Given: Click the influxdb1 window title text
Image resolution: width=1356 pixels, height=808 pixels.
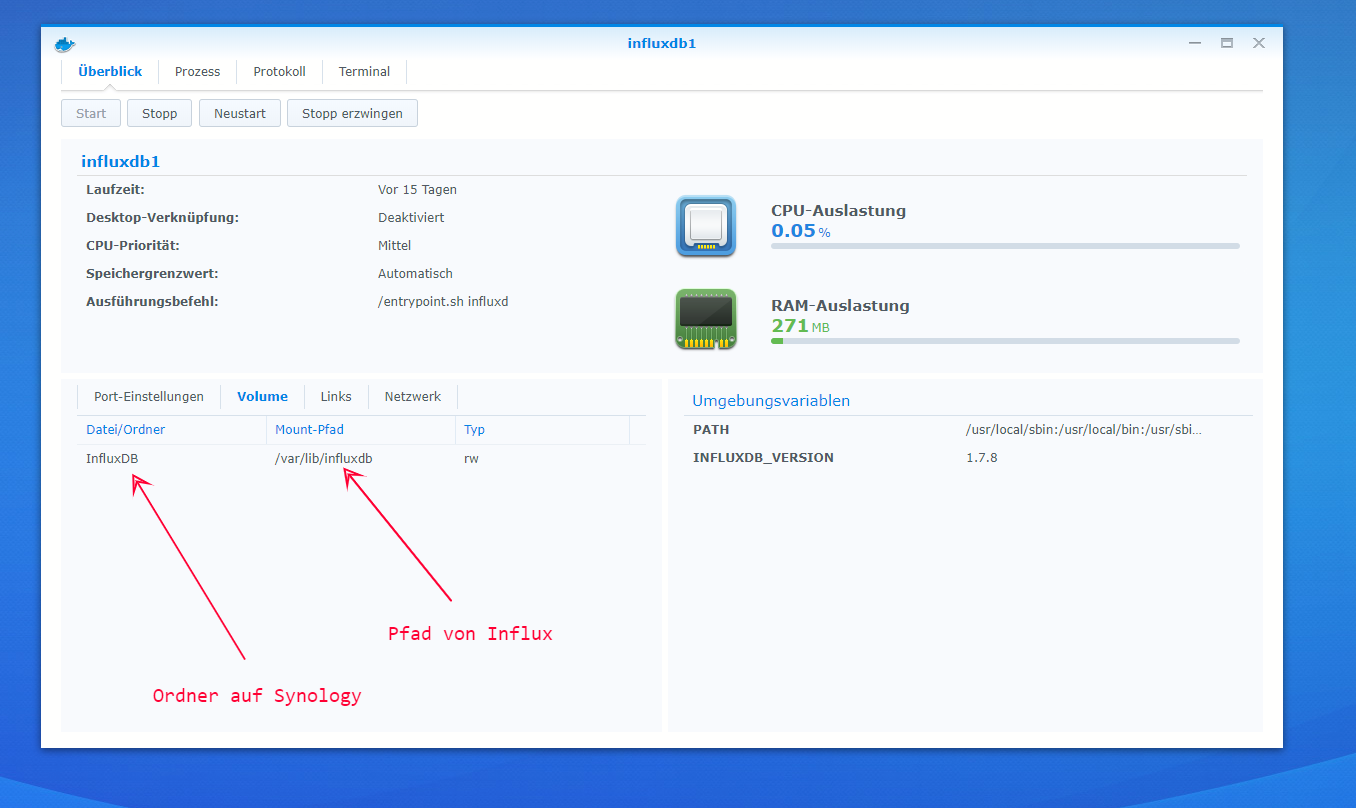Looking at the screenshot, I should [x=661, y=44].
